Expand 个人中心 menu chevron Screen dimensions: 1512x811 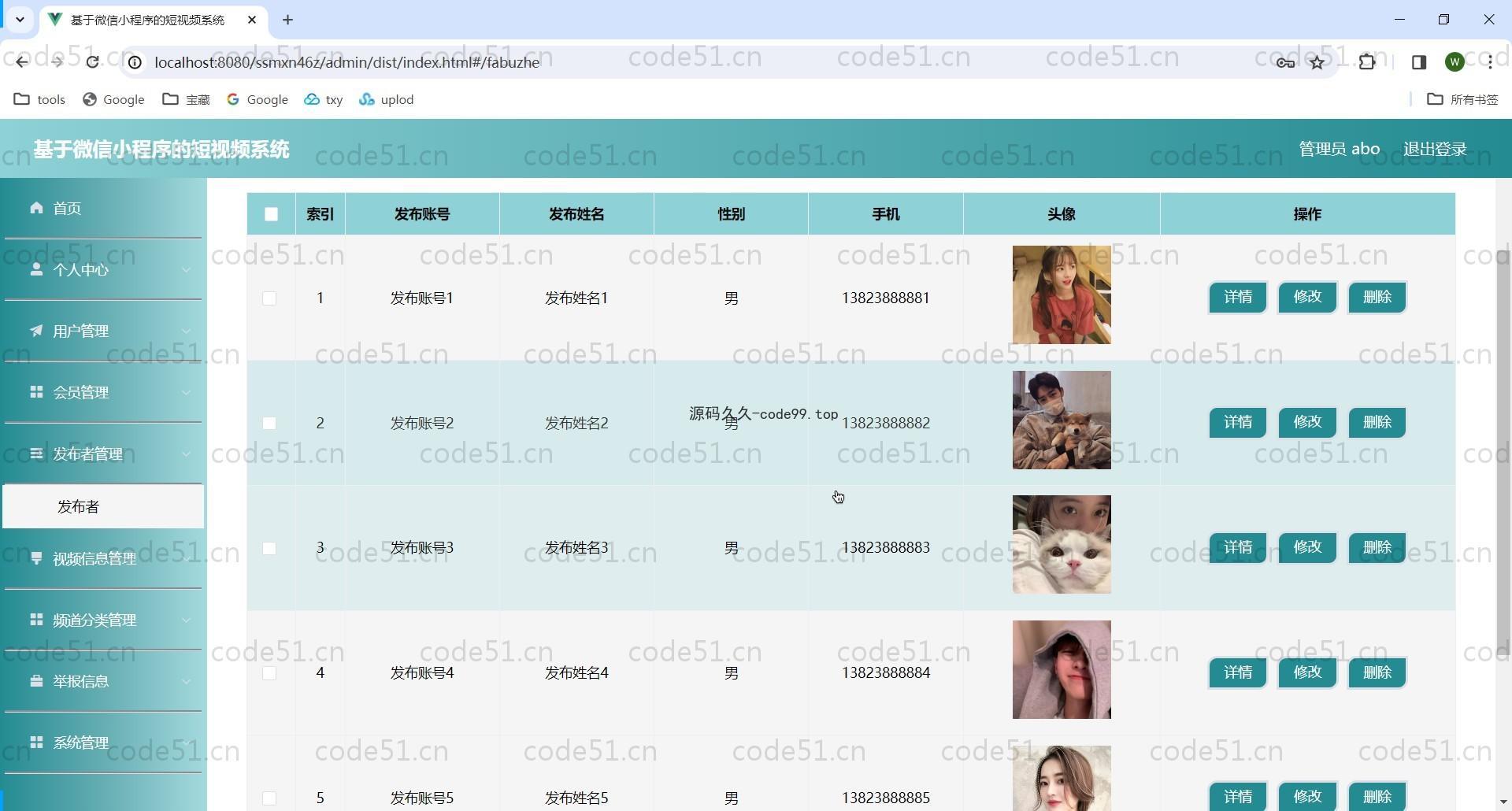[186, 270]
